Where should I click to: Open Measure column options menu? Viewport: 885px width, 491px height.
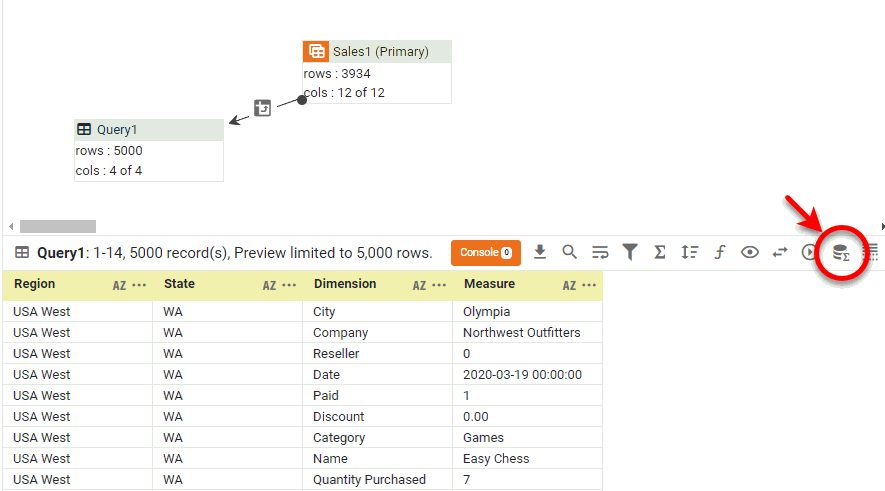pyautogui.click(x=590, y=286)
